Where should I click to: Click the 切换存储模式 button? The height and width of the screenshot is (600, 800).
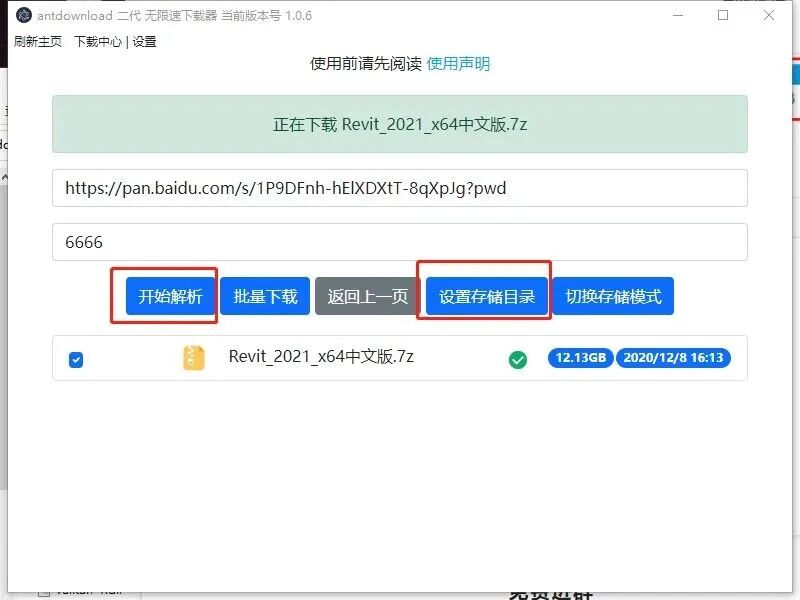click(x=613, y=296)
